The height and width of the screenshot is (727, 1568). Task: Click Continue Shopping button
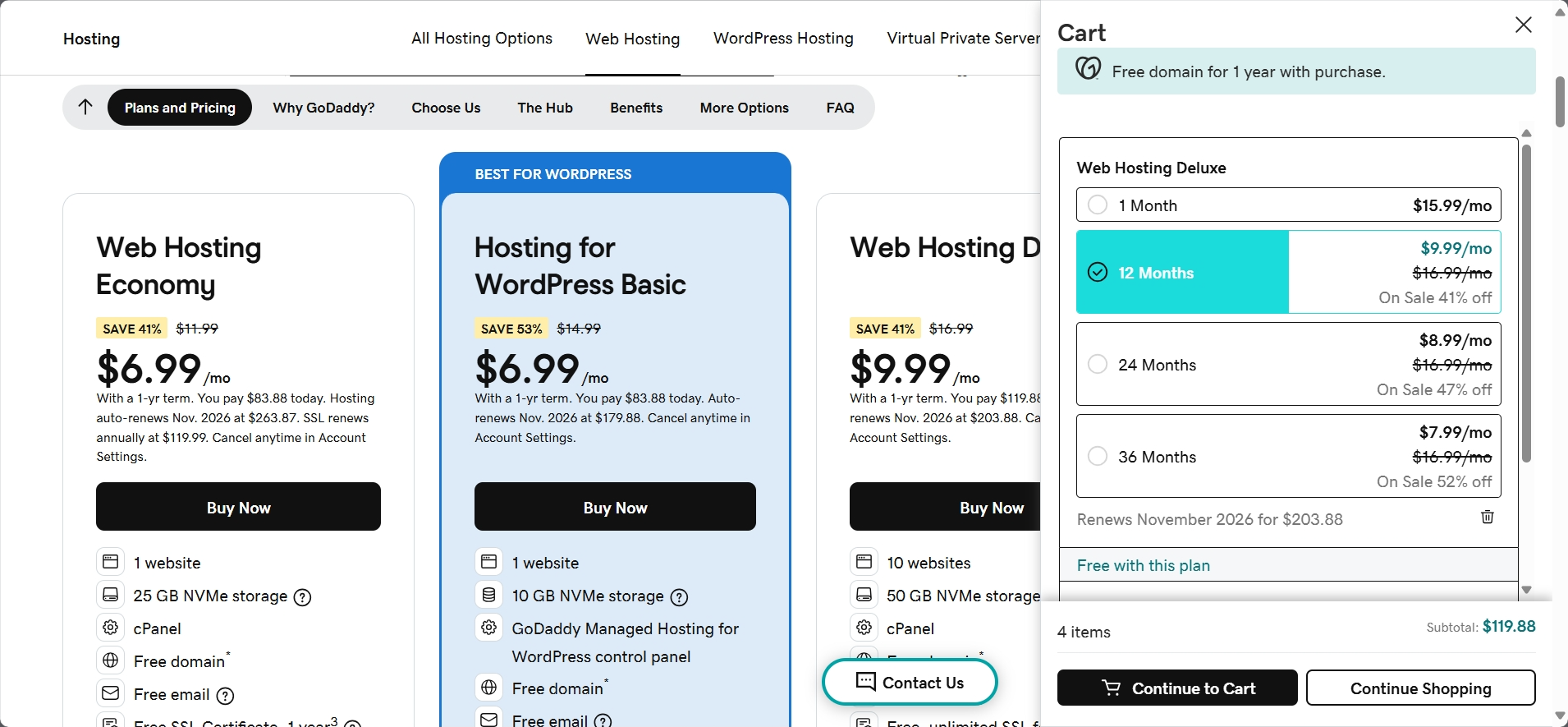1419,688
